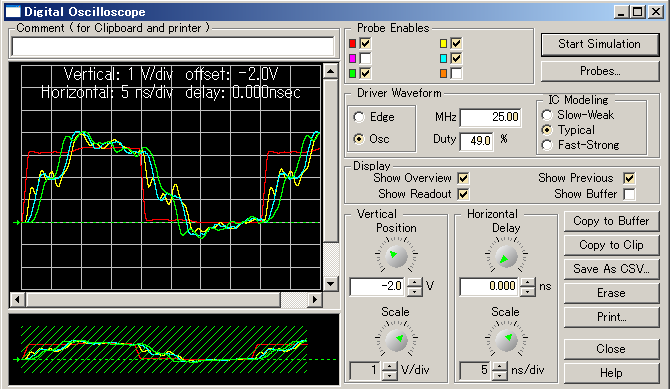Click the MHz frequency input field
Screen dimensions: 670x389
click(x=490, y=117)
